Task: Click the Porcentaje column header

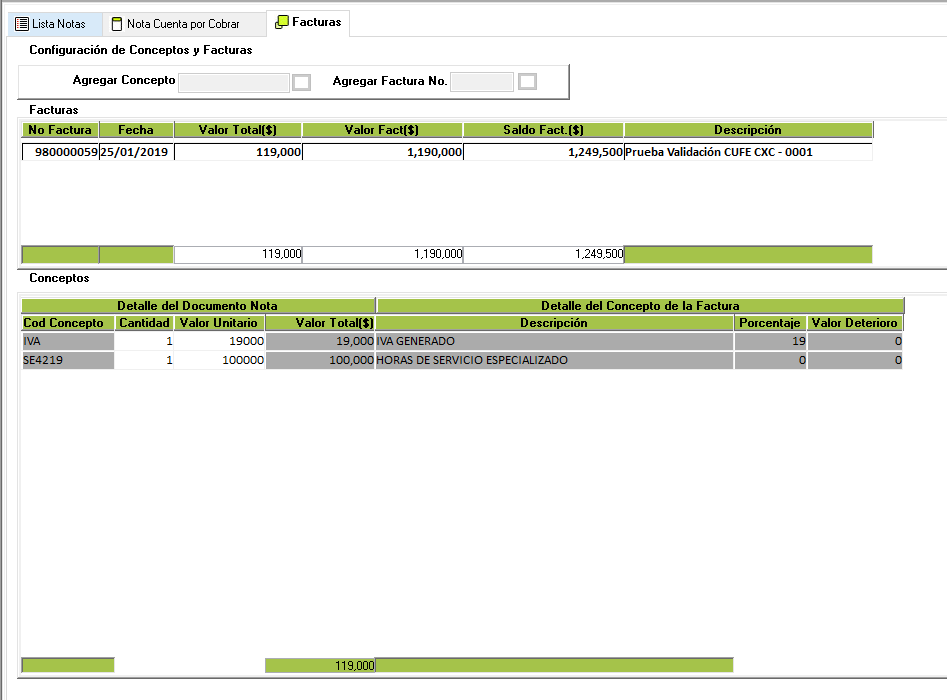Action: (770, 323)
